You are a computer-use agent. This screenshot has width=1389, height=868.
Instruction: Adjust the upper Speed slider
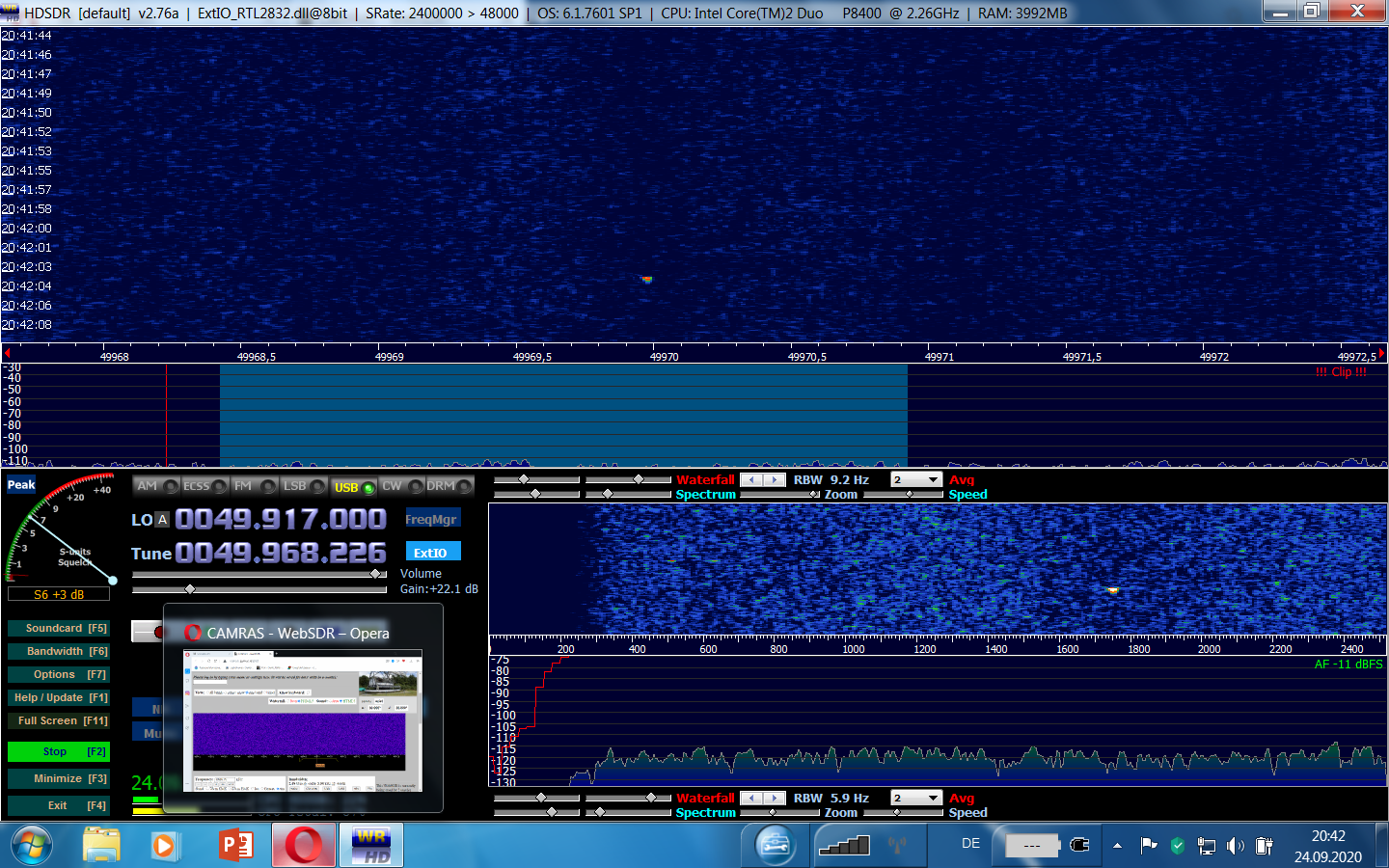(903, 495)
